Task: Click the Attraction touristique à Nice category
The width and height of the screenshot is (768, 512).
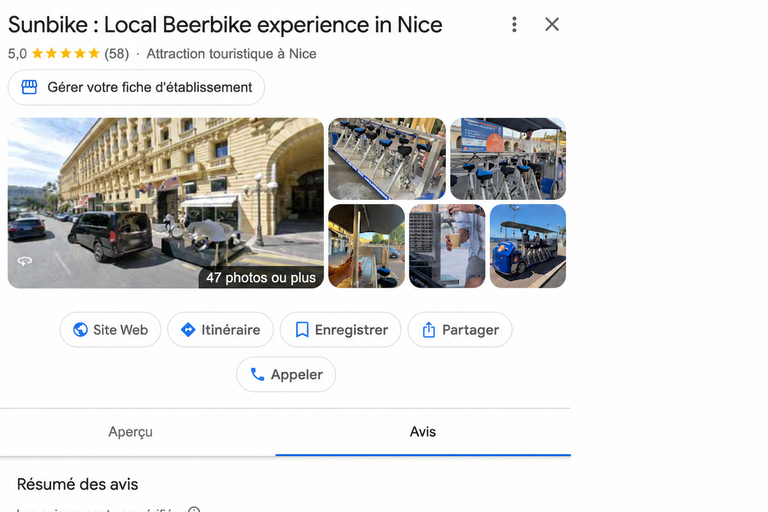Action: (x=231, y=54)
